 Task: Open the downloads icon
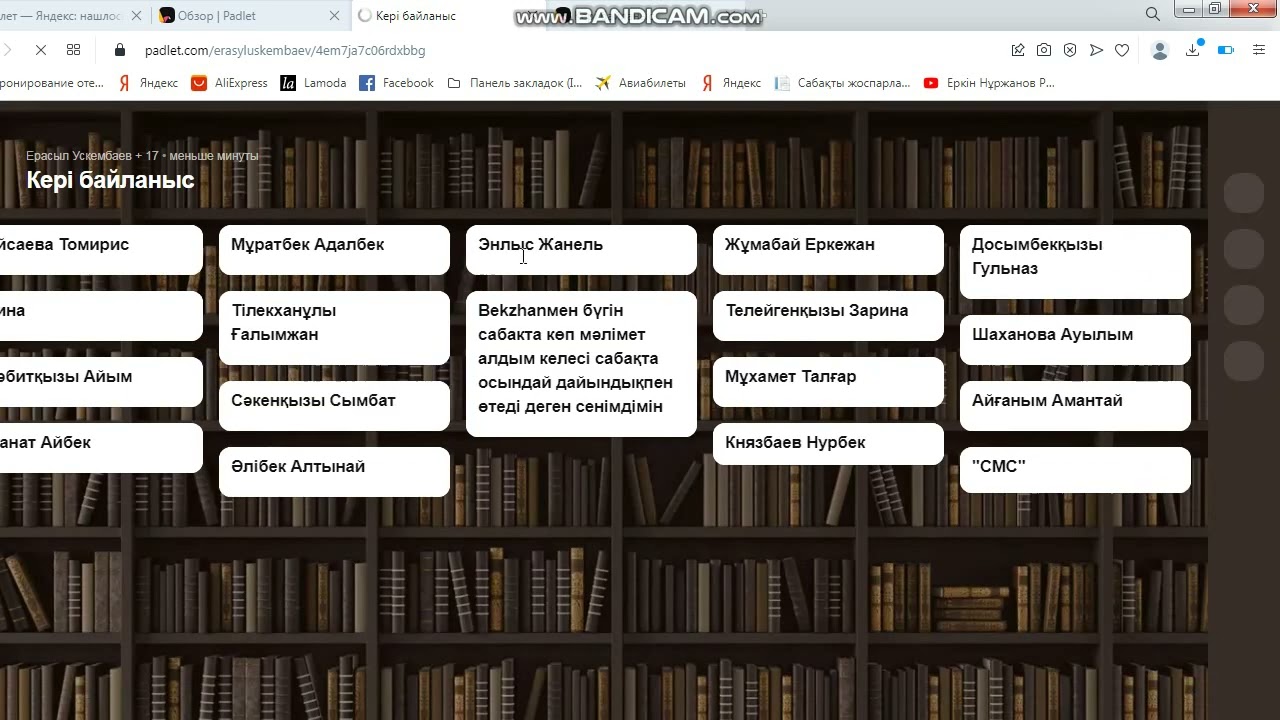click(x=1192, y=50)
